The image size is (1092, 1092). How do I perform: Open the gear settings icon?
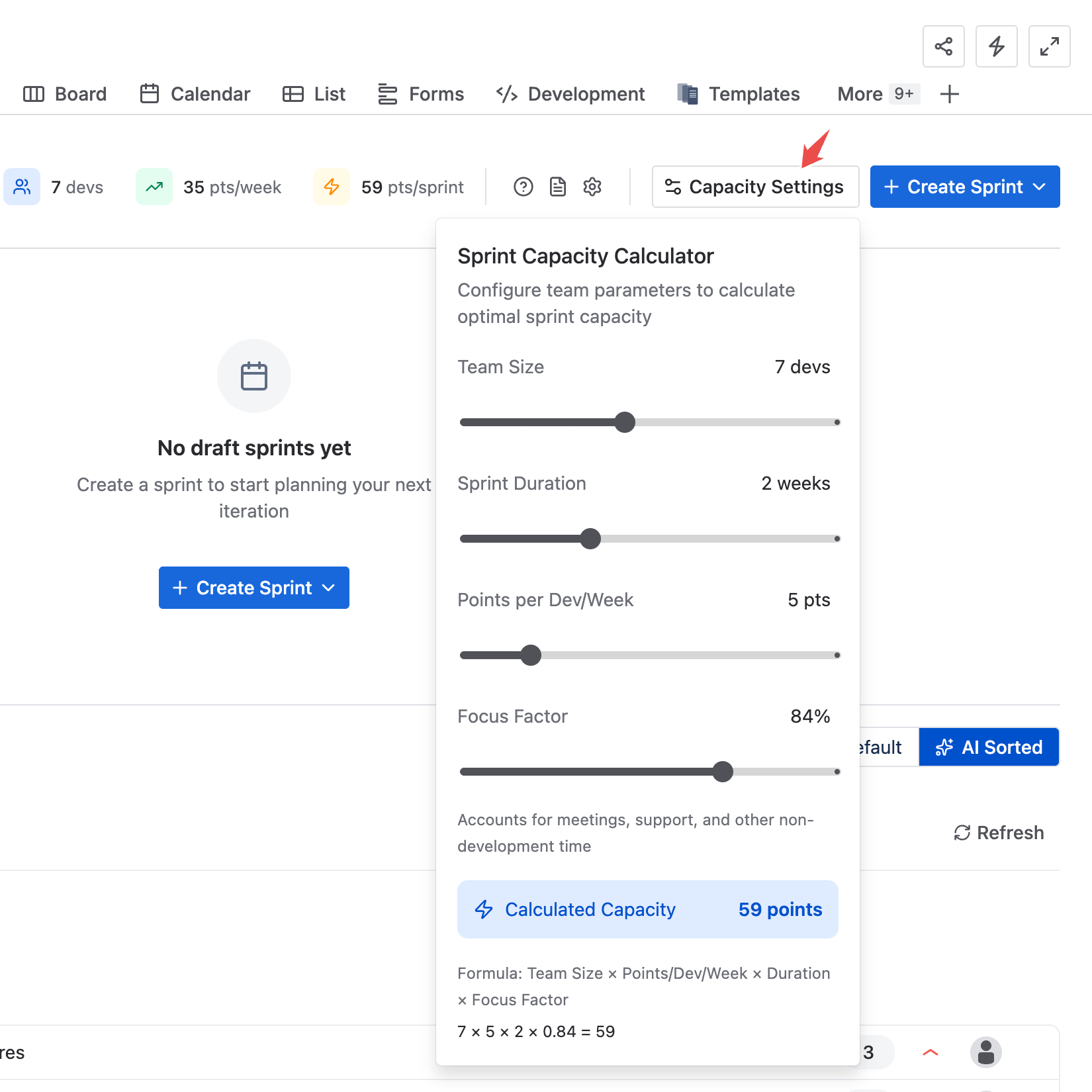(592, 187)
